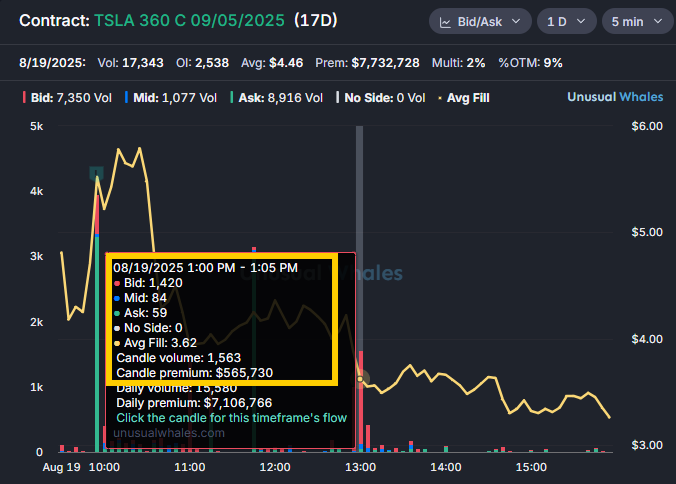
Task: Click the 'Candle premium: $565,730' tooltip line
Action: 194,373
